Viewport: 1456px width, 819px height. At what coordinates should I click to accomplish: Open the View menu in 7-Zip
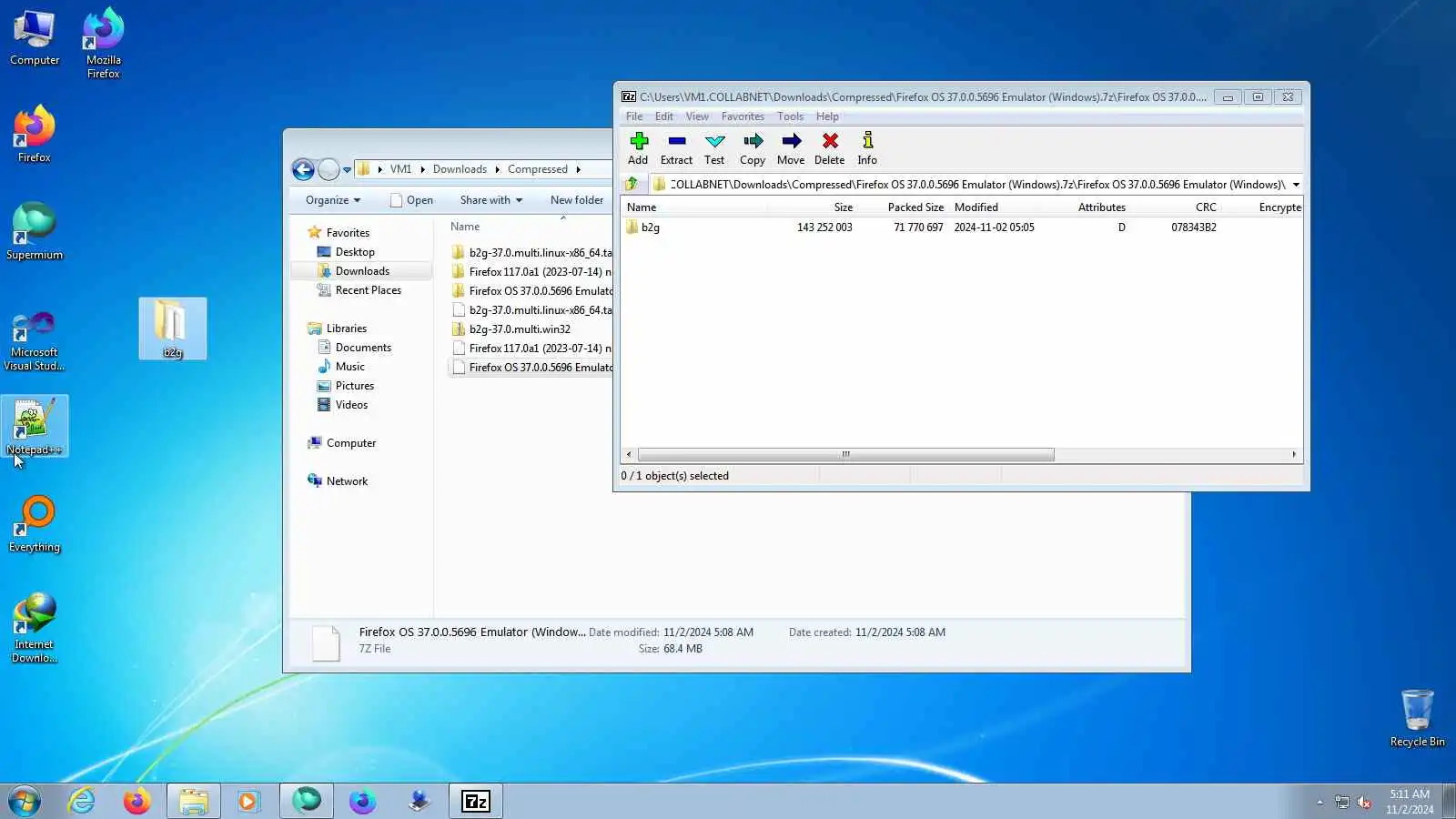click(697, 116)
